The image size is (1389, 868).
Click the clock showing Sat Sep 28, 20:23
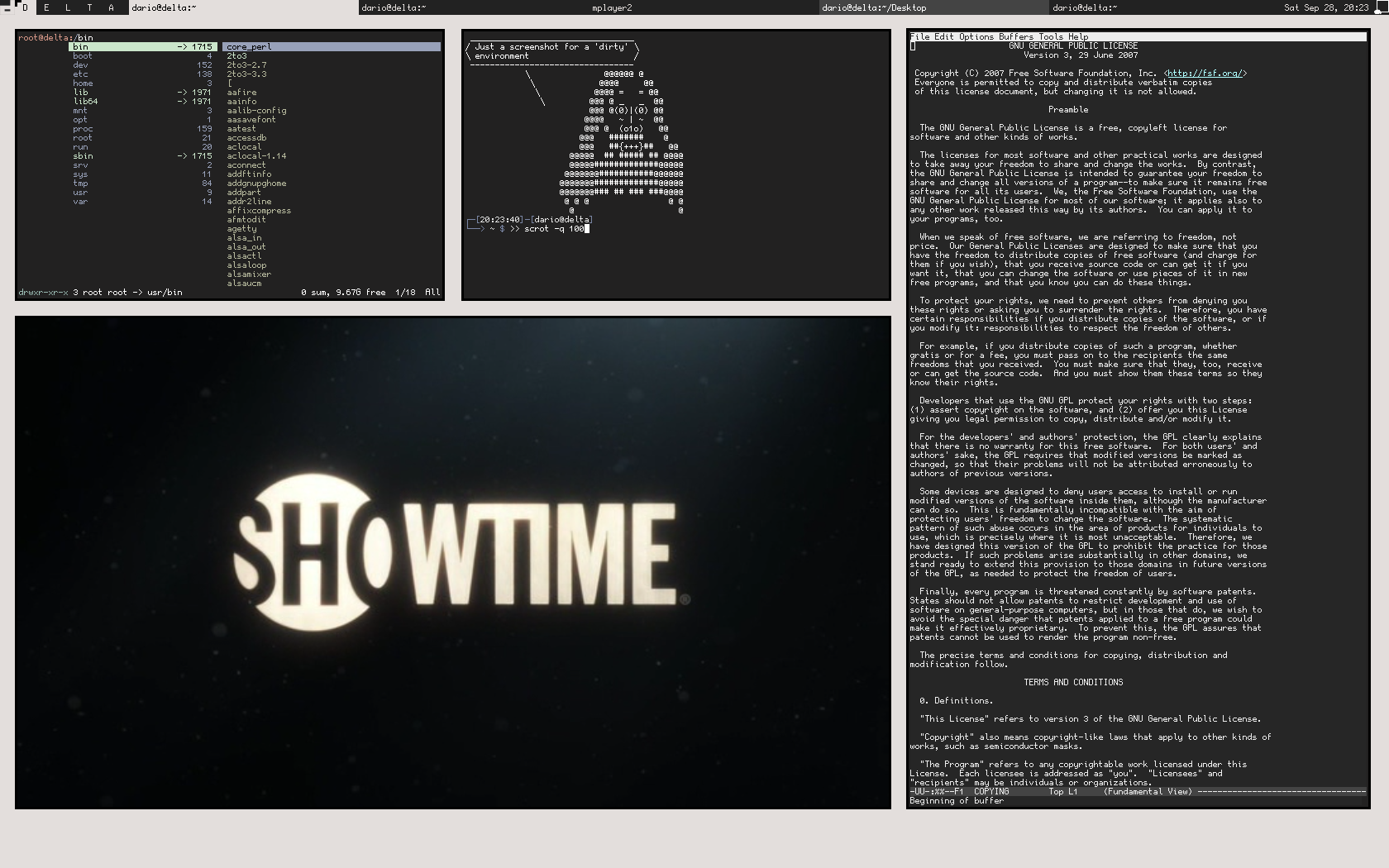pos(1325,7)
